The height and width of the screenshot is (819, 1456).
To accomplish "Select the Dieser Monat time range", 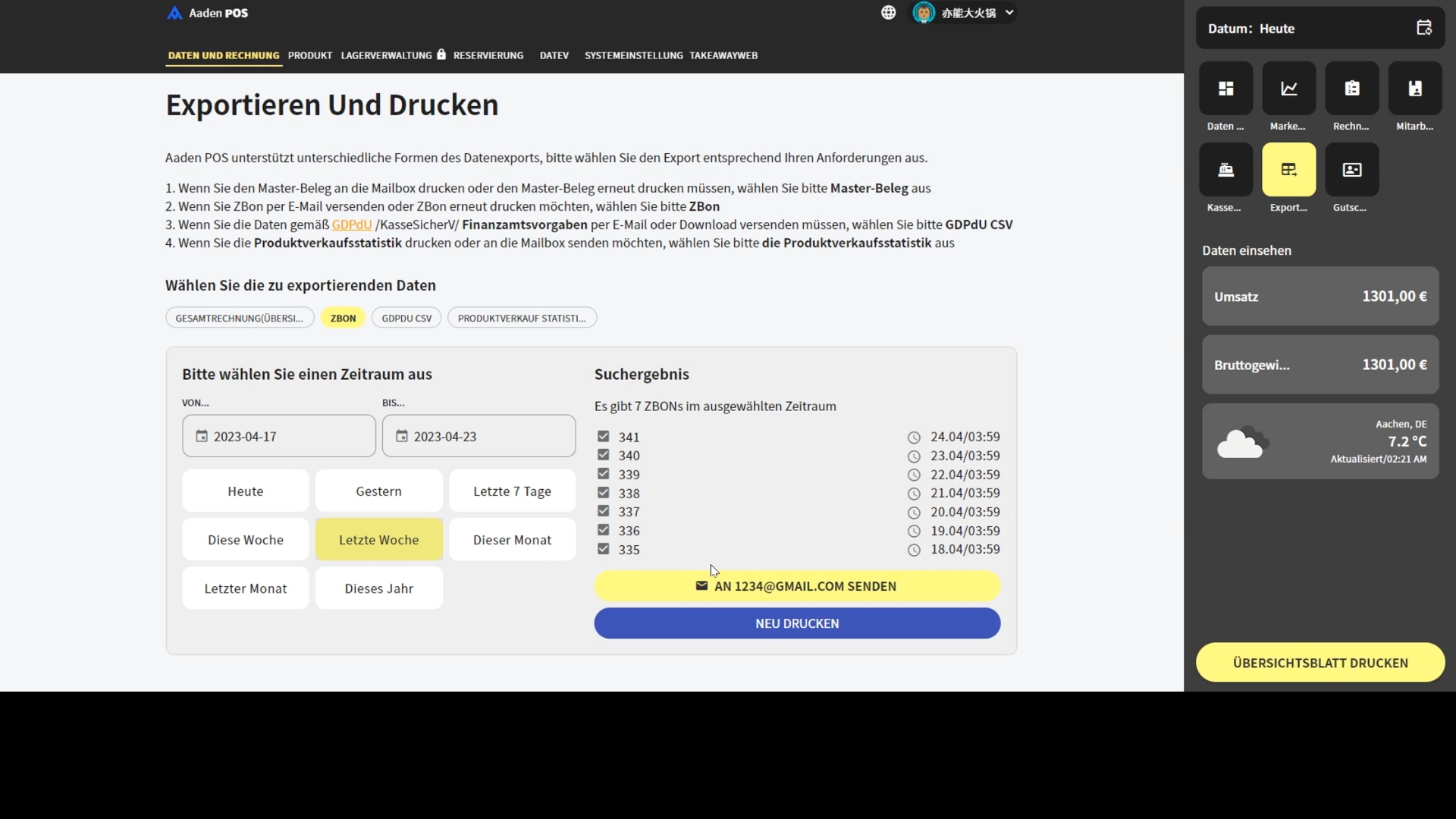I will (512, 540).
